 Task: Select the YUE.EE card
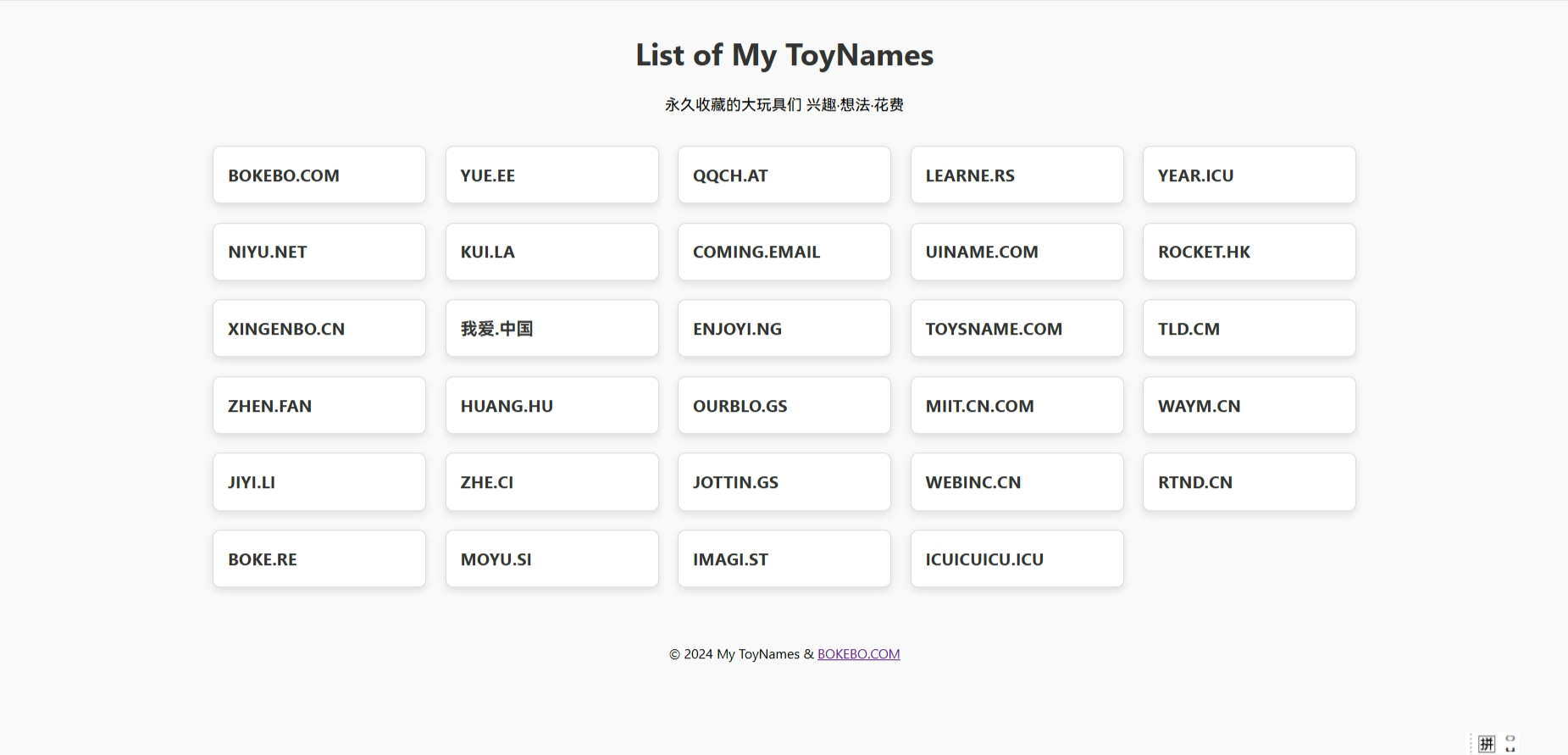pos(551,175)
